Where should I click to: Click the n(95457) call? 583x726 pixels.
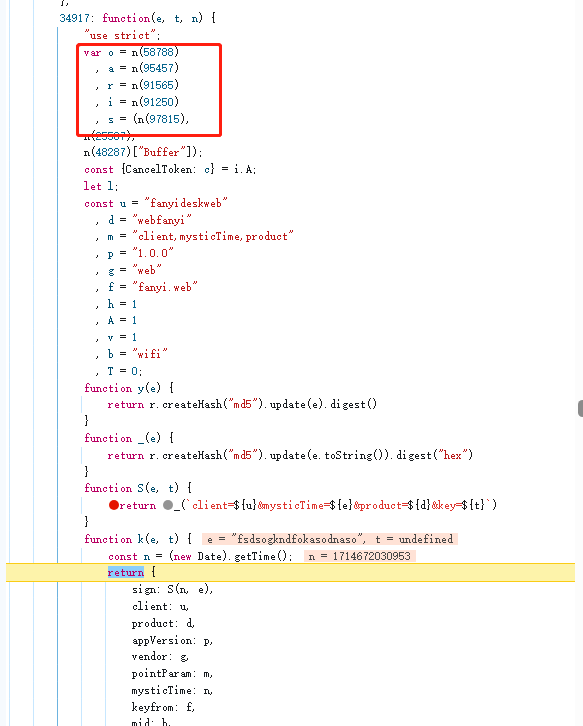[x=155, y=68]
